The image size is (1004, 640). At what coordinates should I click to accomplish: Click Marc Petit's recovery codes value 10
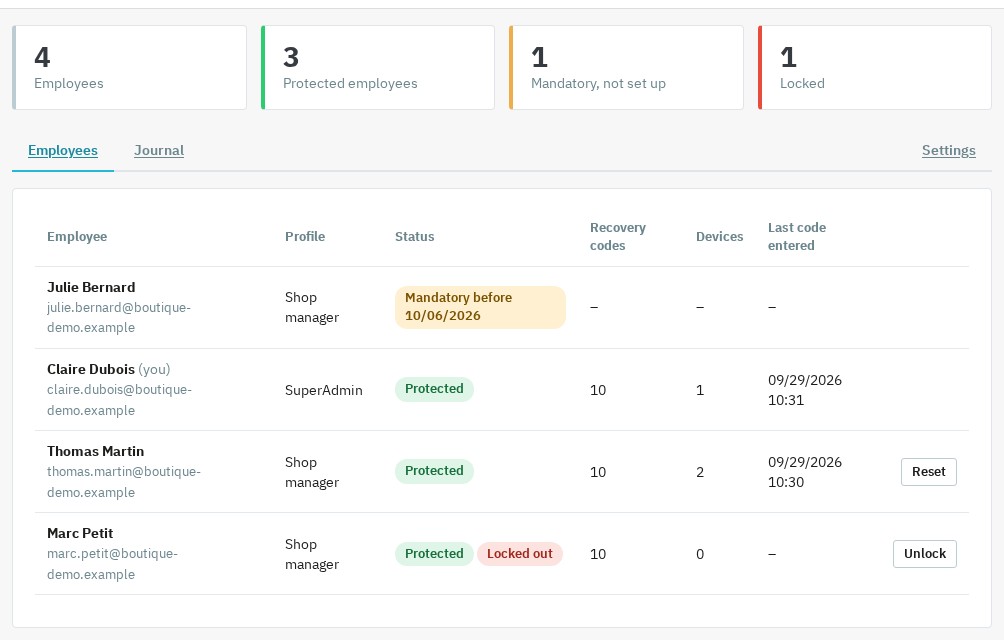click(598, 554)
